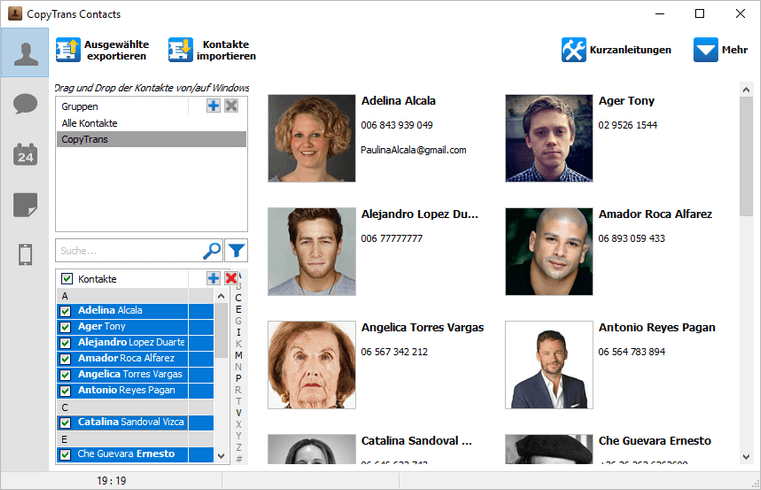The image size is (761, 490).
Task: Open Adelina Alcala photo card
Action: click(x=312, y=138)
